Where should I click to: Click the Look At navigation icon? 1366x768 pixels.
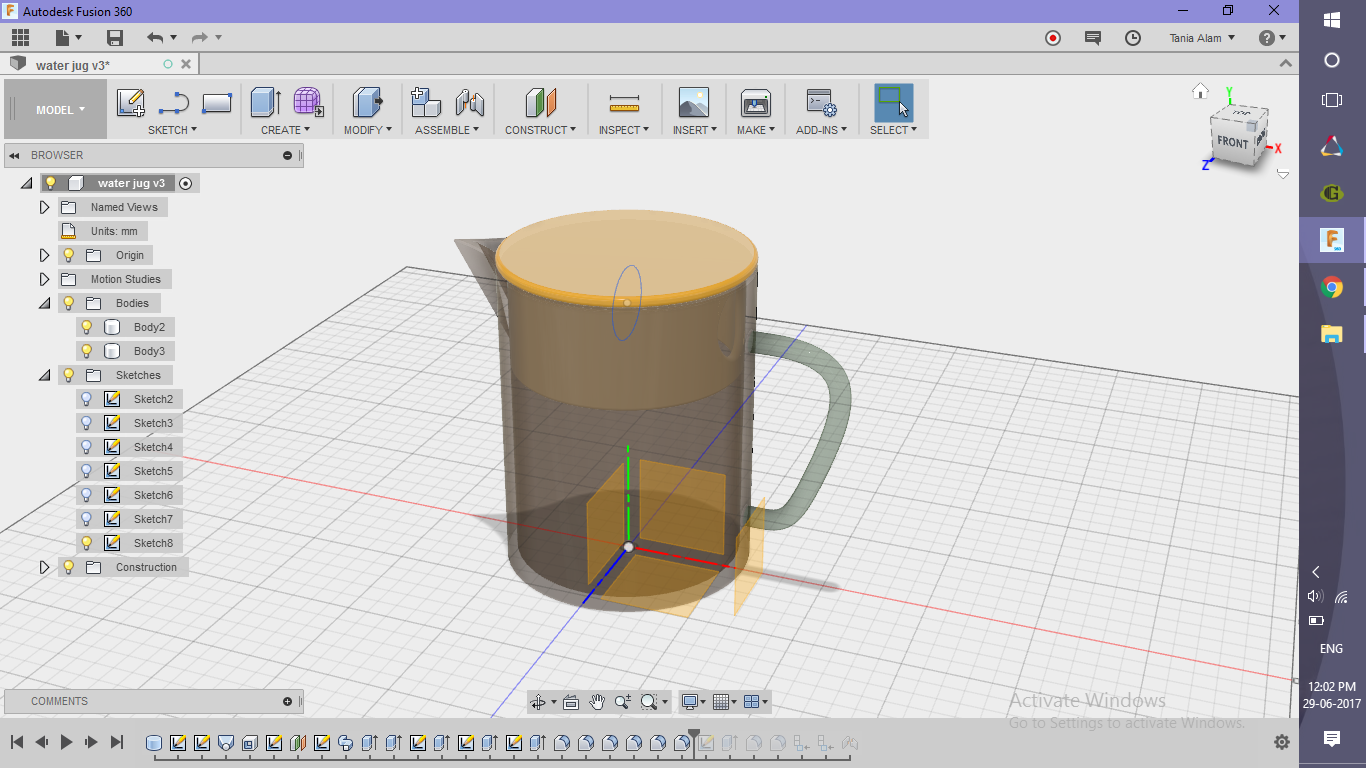pyautogui.click(x=571, y=702)
